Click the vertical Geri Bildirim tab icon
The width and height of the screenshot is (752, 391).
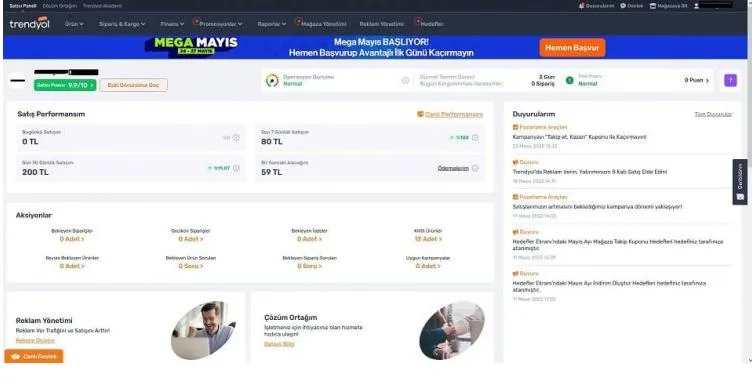pyautogui.click(x=740, y=197)
